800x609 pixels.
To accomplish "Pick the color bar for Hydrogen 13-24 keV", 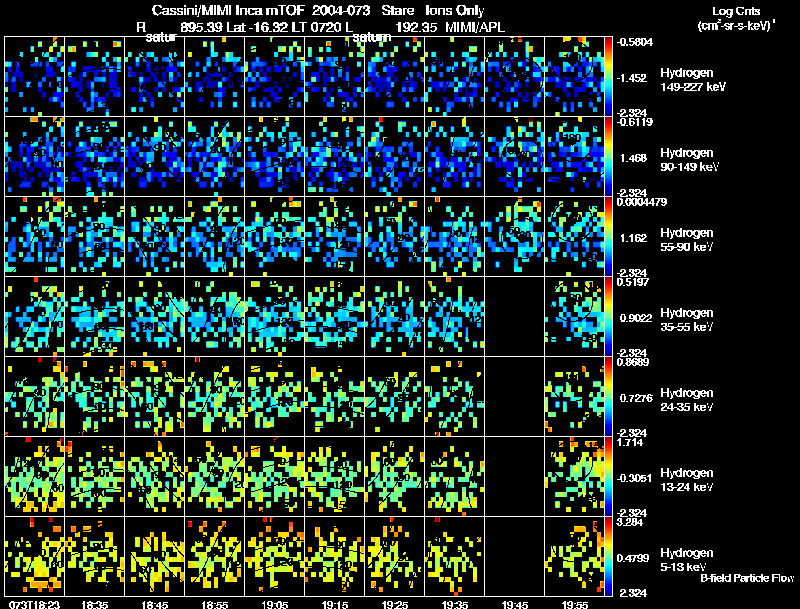I will pos(608,477).
